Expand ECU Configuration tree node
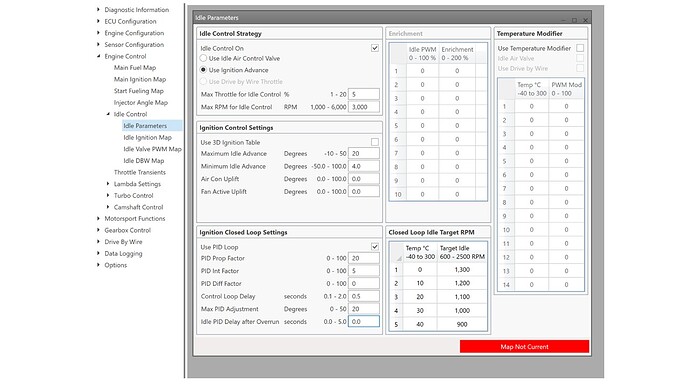 click(98, 21)
